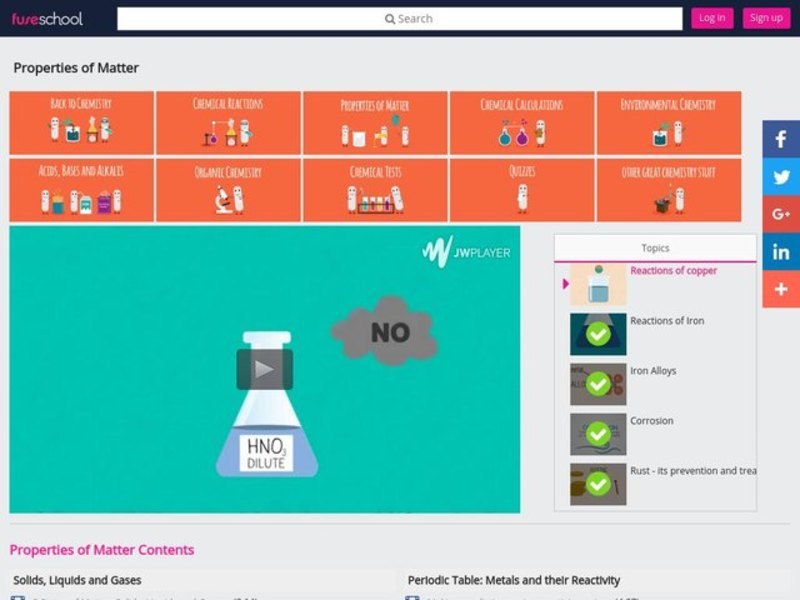Image resolution: width=800 pixels, height=600 pixels.
Task: Click the JW Player logo
Action: pyautogui.click(x=466, y=252)
